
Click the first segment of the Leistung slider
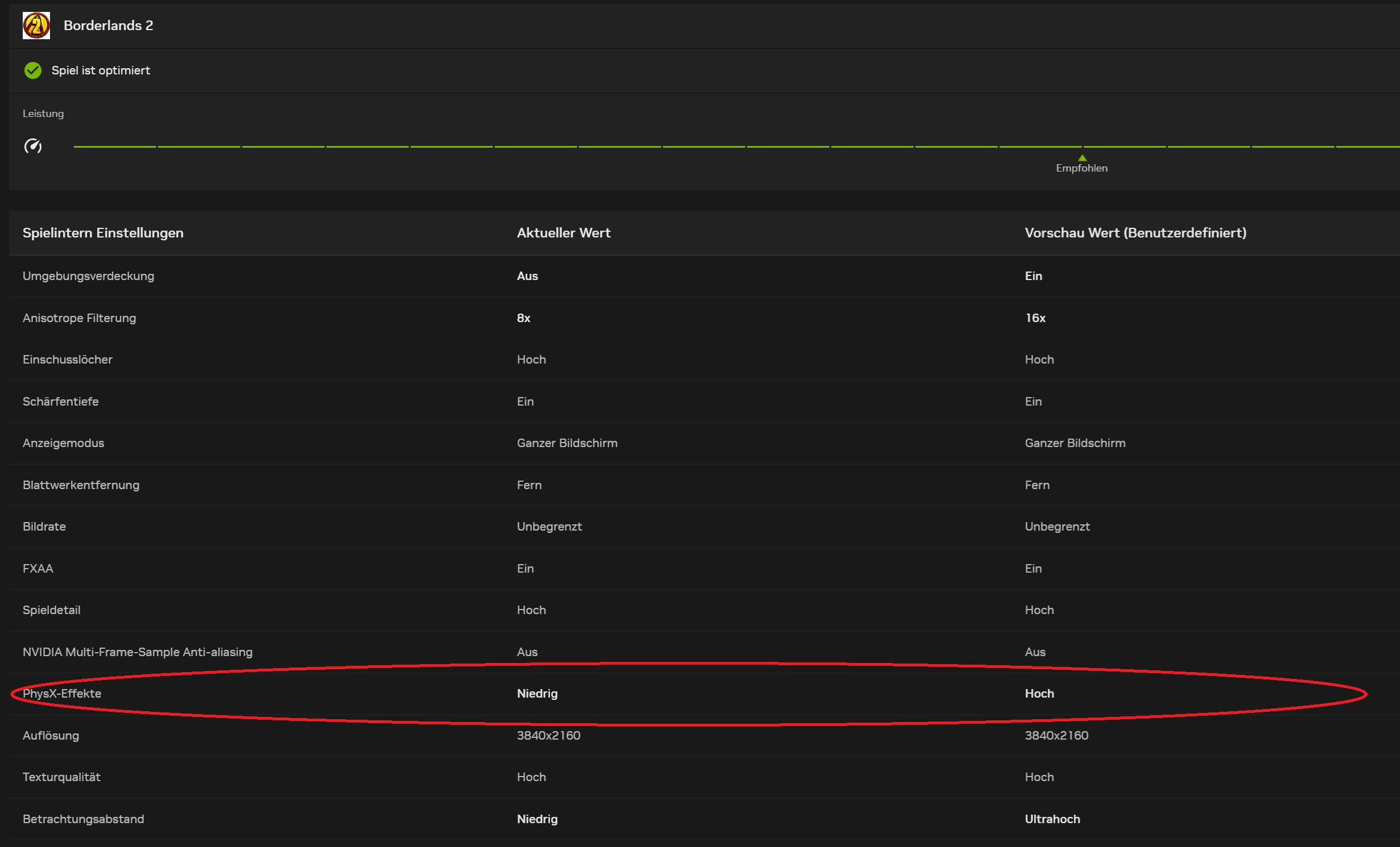115,147
